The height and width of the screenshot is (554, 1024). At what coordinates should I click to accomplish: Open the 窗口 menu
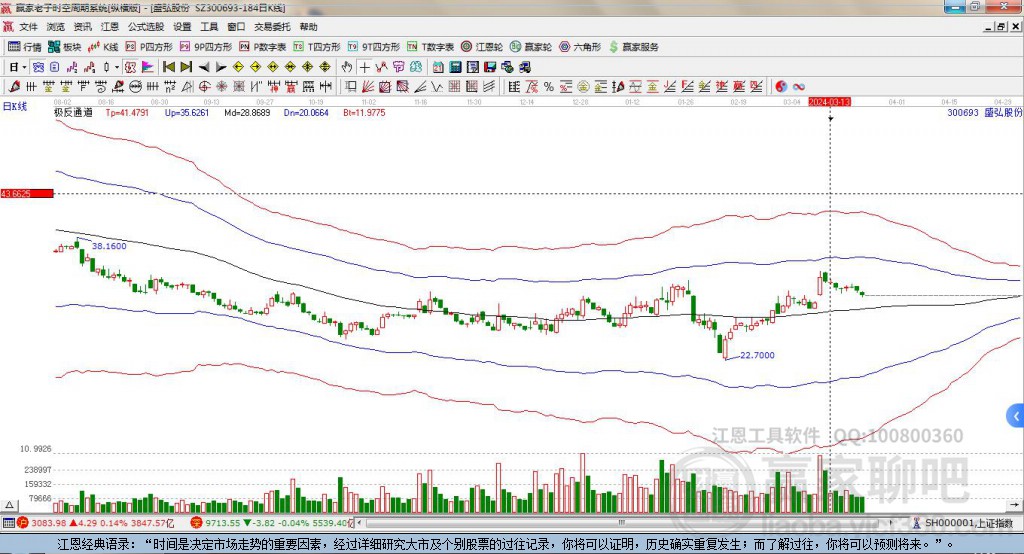point(236,27)
